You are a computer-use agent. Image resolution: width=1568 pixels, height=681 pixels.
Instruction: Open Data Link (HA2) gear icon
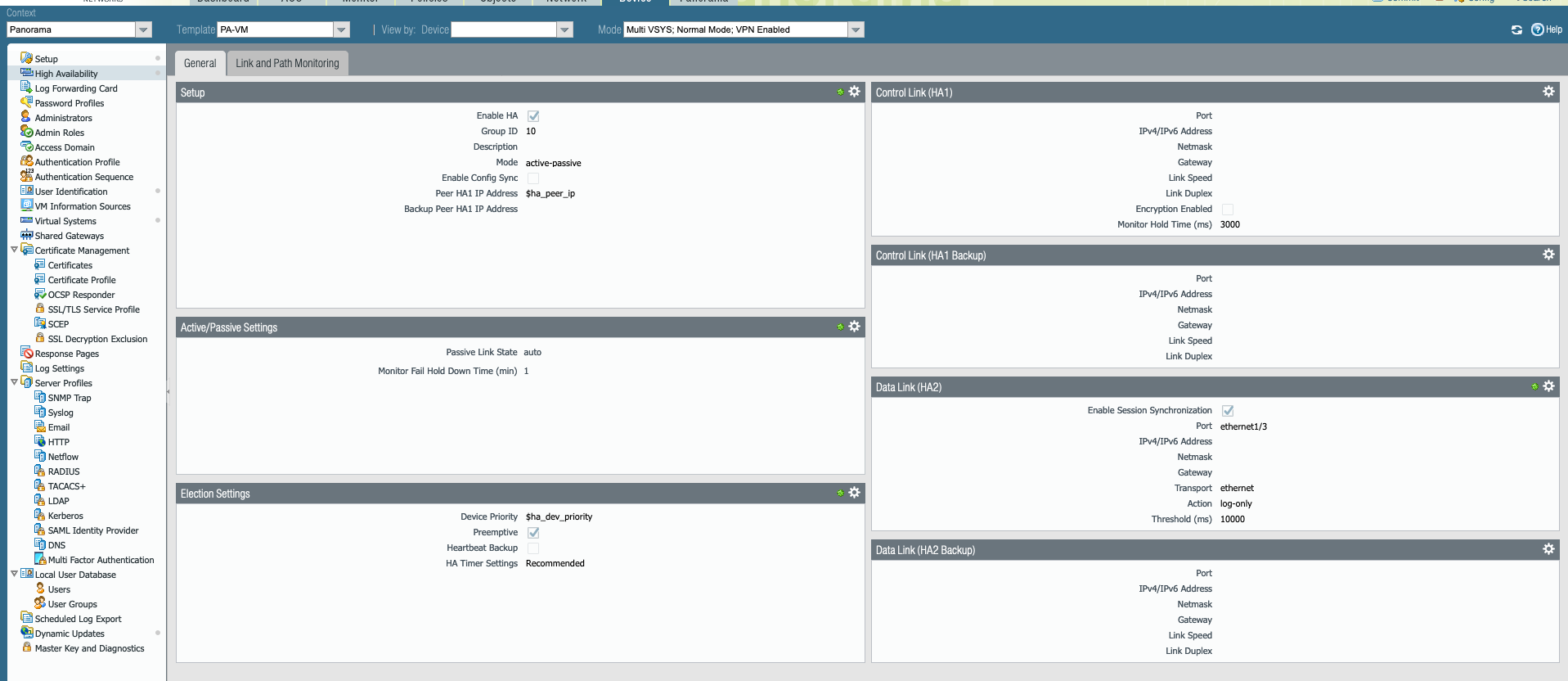click(x=1548, y=386)
